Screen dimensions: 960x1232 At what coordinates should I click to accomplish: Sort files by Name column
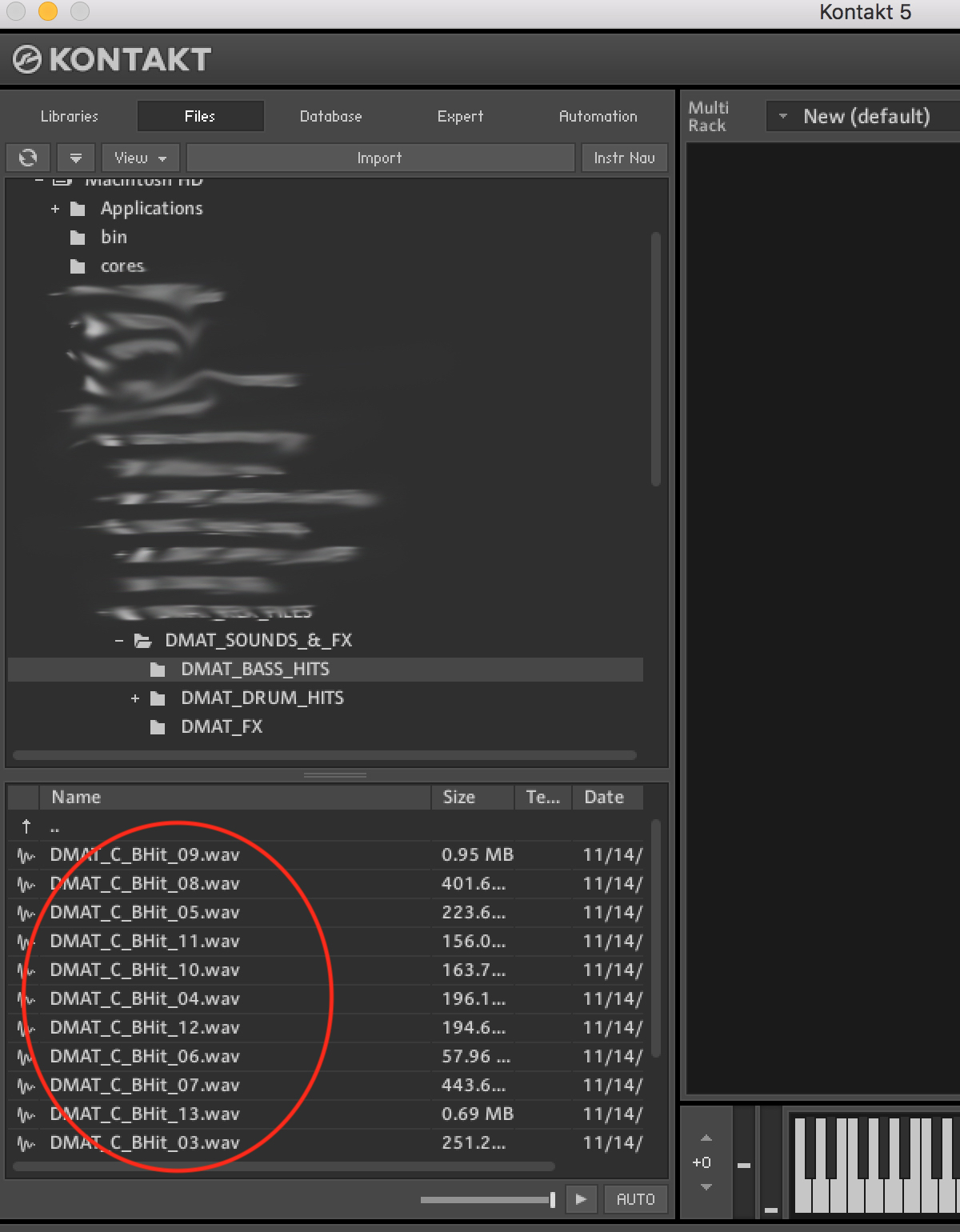coord(235,797)
